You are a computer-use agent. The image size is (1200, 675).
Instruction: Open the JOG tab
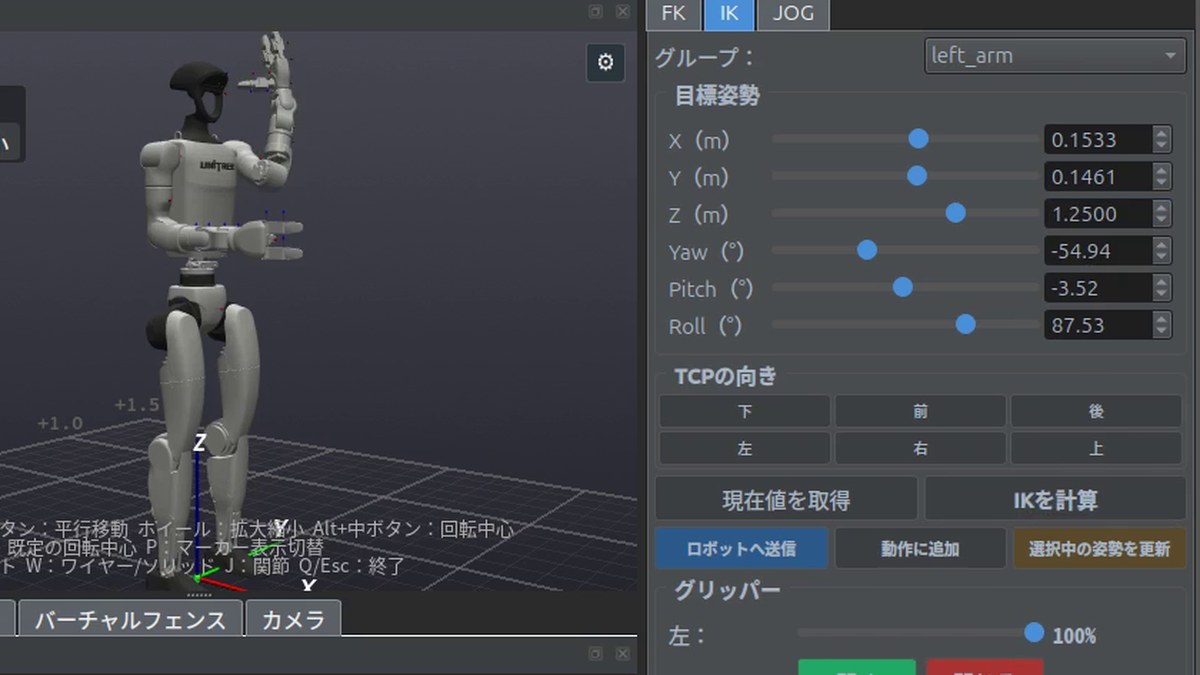point(793,14)
